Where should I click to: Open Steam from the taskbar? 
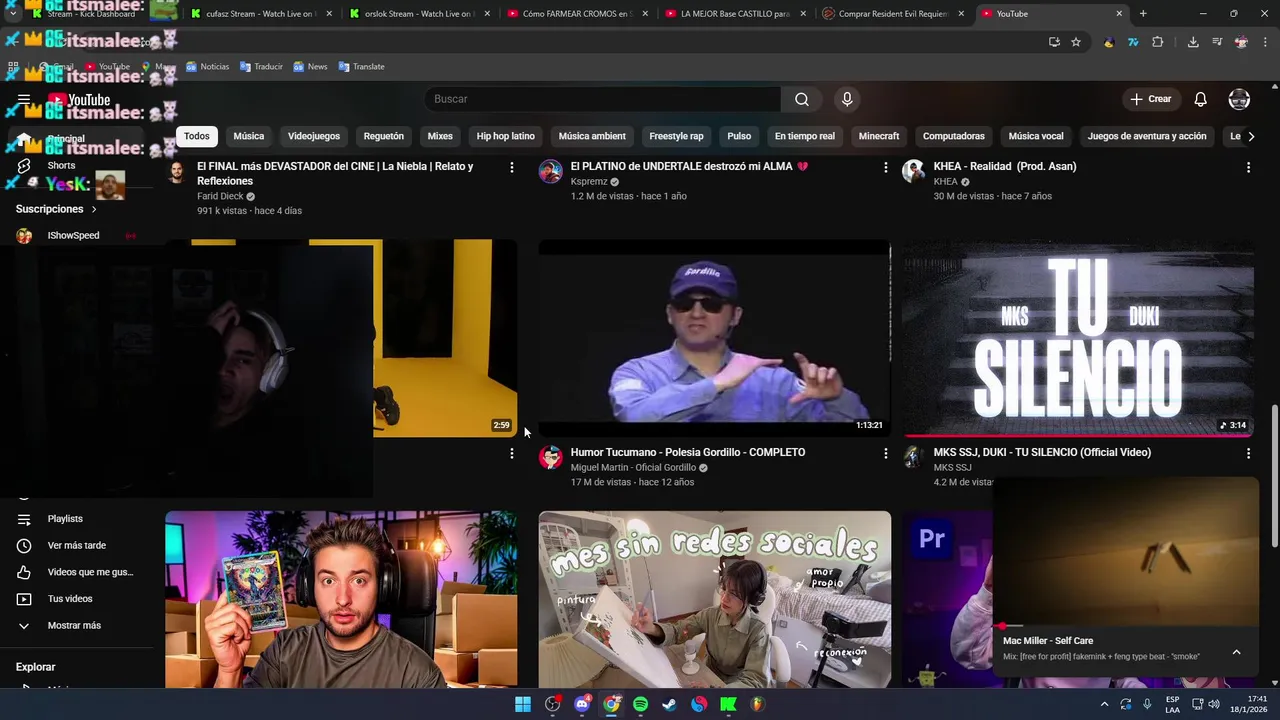click(669, 704)
